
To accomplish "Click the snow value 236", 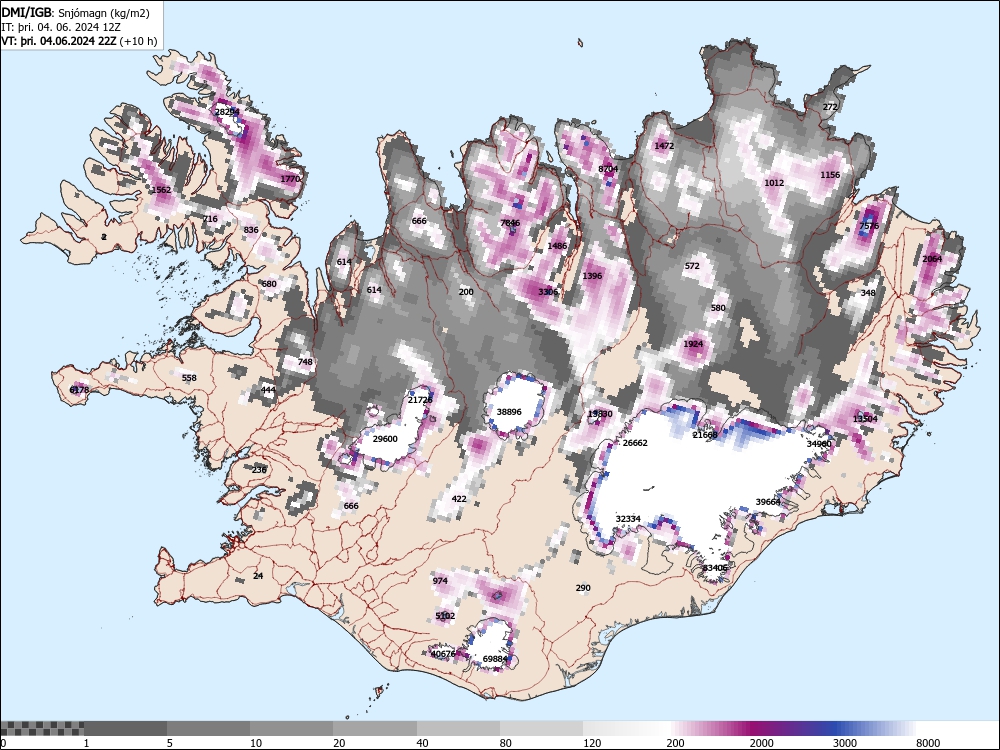I will click(260, 470).
